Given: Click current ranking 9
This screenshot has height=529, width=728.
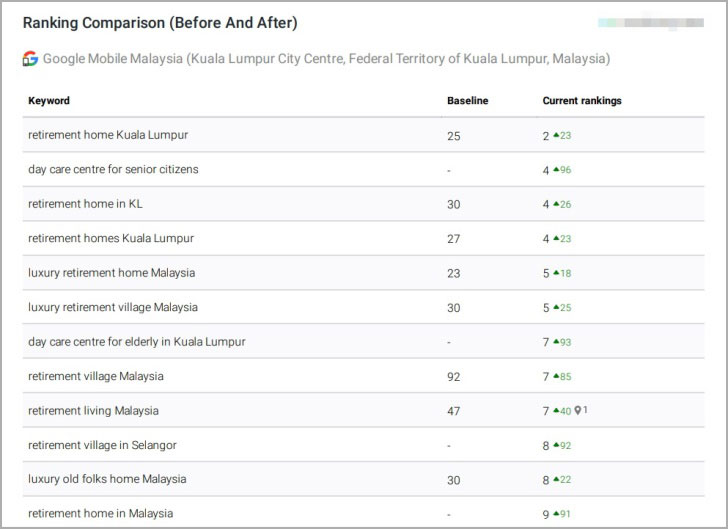Looking at the screenshot, I should pyautogui.click(x=546, y=515).
